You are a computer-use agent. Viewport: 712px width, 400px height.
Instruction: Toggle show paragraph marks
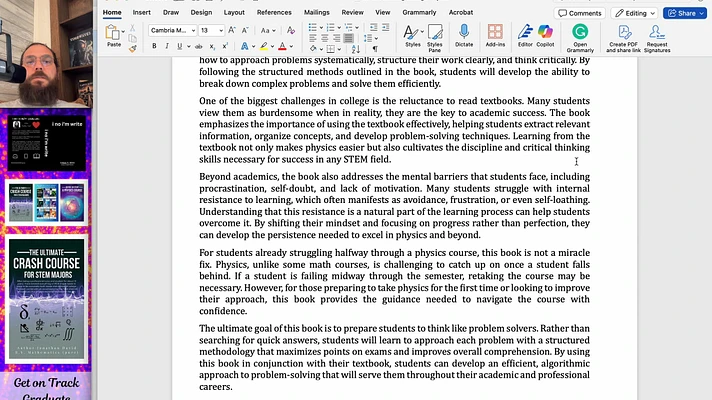375,49
